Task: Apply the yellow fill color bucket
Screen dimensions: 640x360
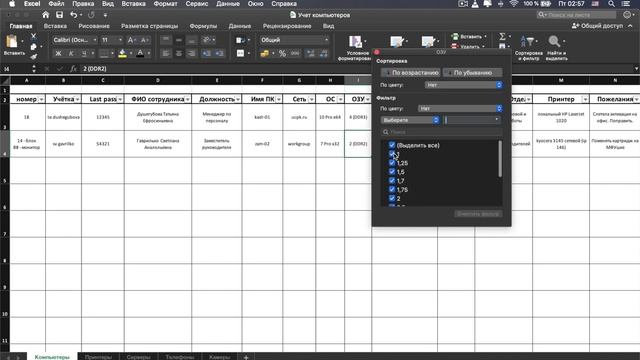Action: (122, 53)
